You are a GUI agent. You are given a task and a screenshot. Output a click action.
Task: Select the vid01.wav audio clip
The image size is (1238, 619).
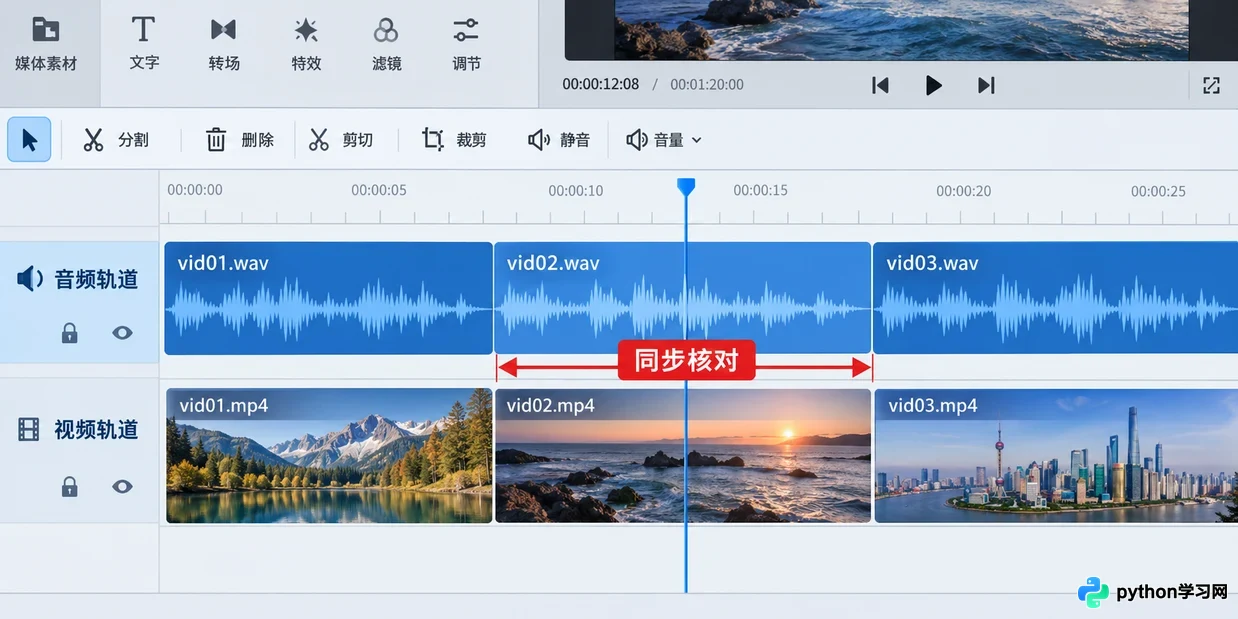click(328, 298)
